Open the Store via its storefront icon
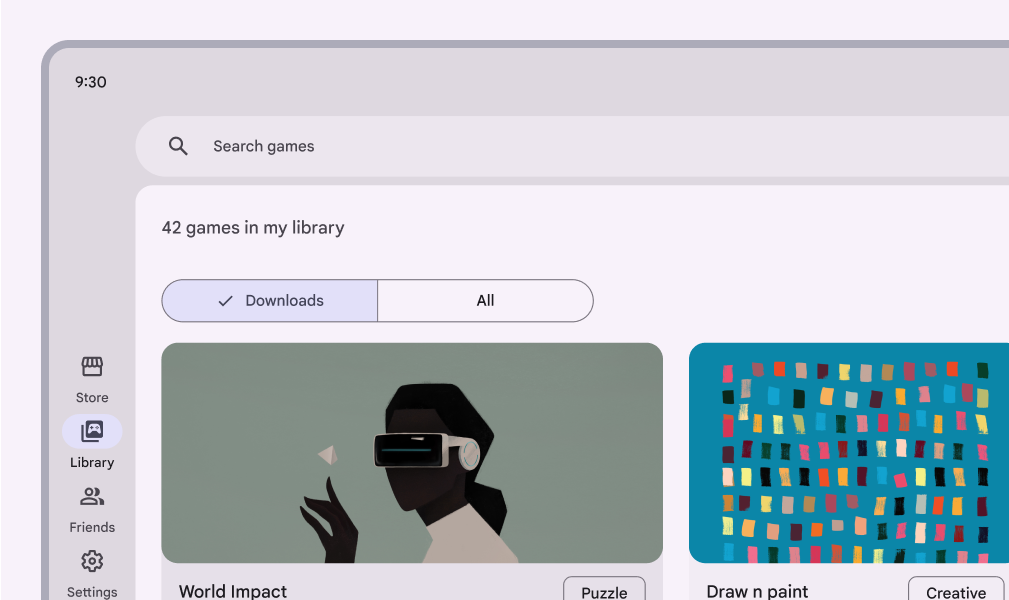The image size is (1009, 600). [x=92, y=367]
